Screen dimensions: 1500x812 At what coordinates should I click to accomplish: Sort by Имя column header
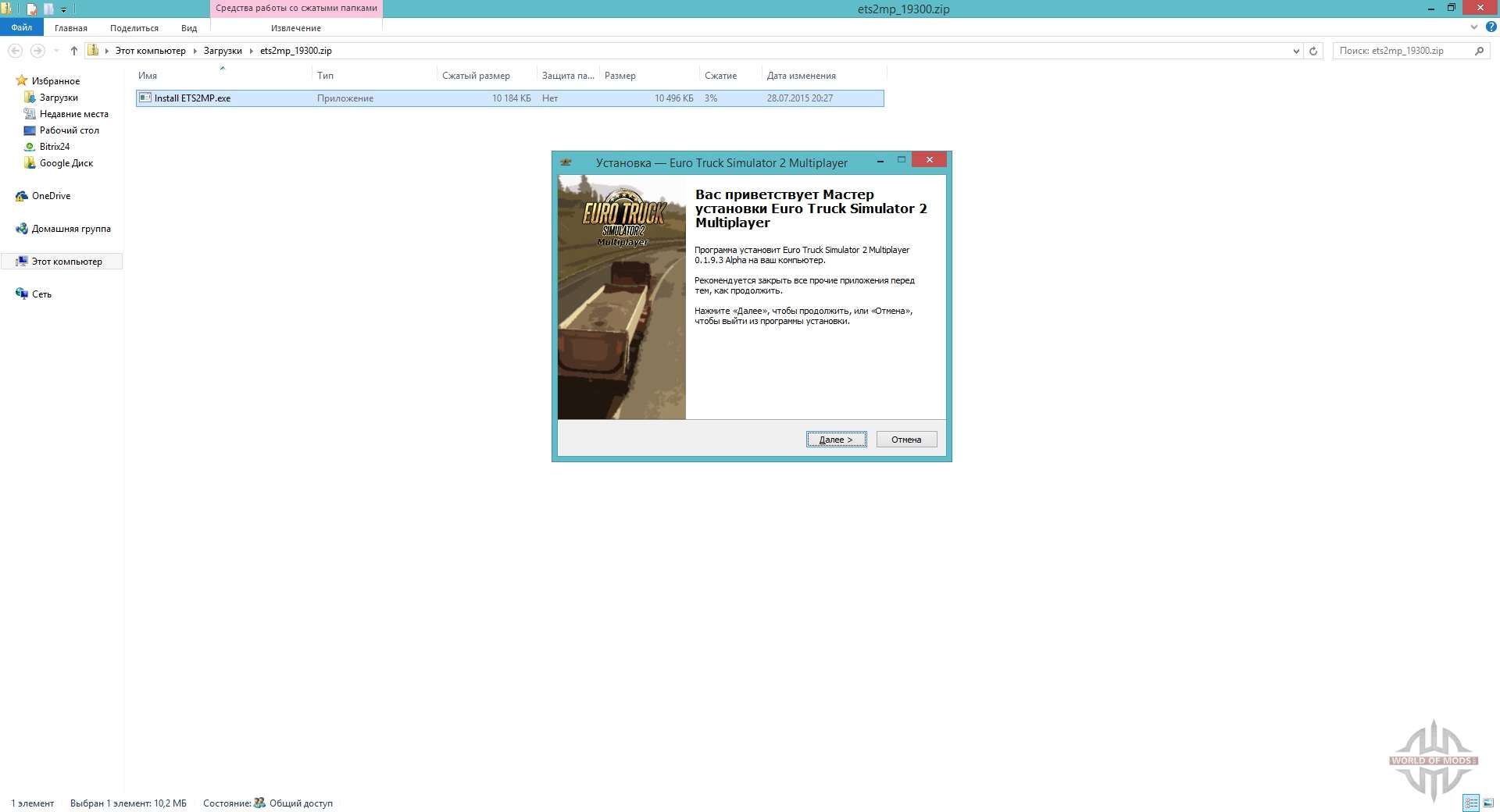point(223,76)
